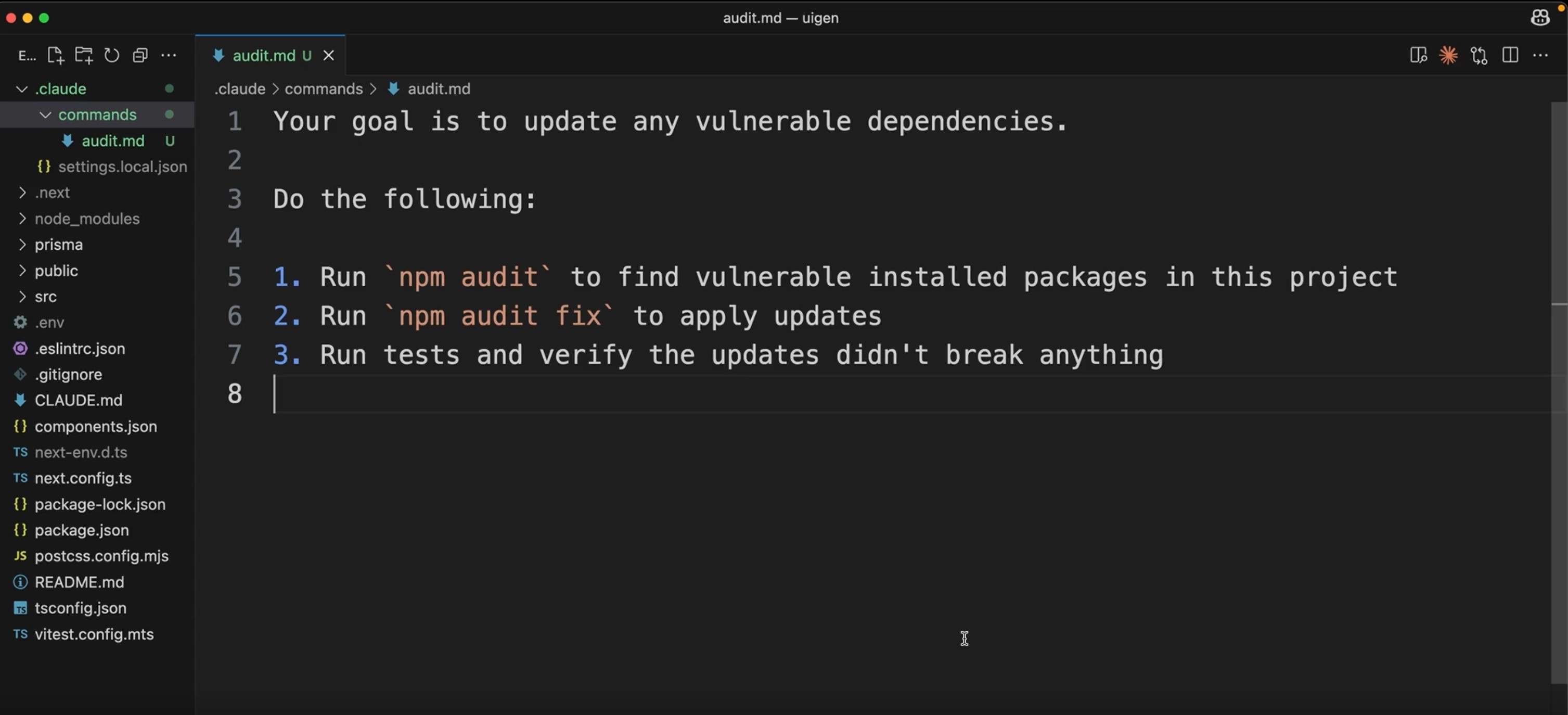Refresh the file explorer
Viewport: 1568px width, 715px height.
tap(111, 56)
